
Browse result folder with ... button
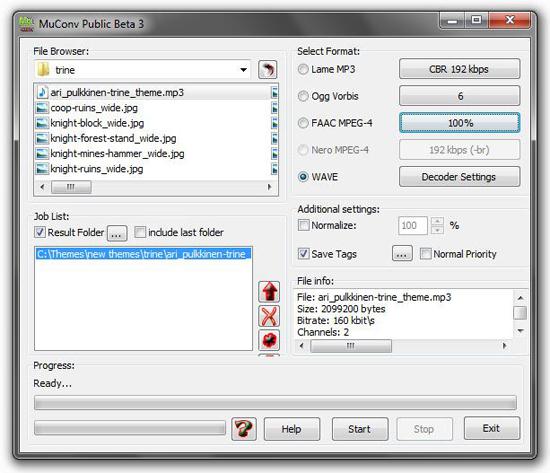[x=117, y=233]
